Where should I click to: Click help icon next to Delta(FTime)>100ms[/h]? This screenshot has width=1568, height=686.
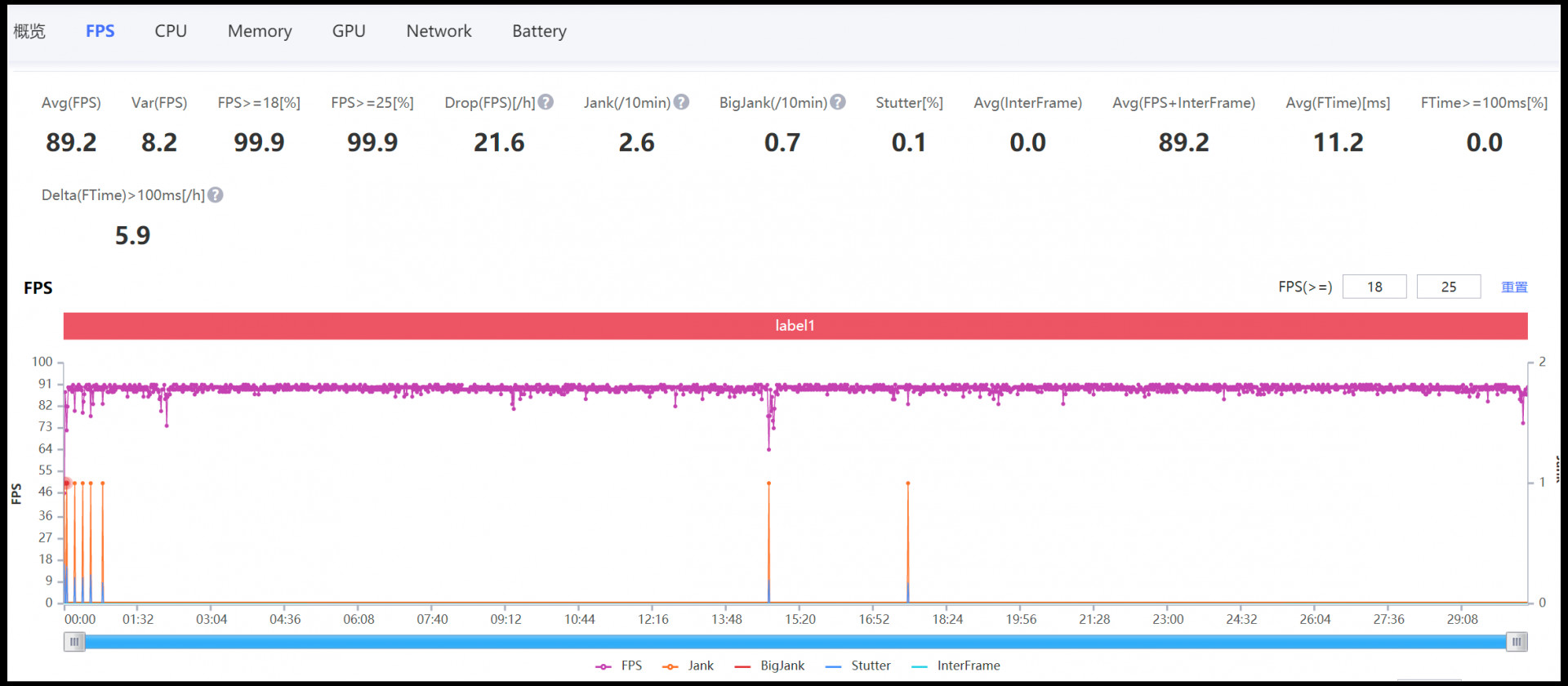pyautogui.click(x=216, y=195)
